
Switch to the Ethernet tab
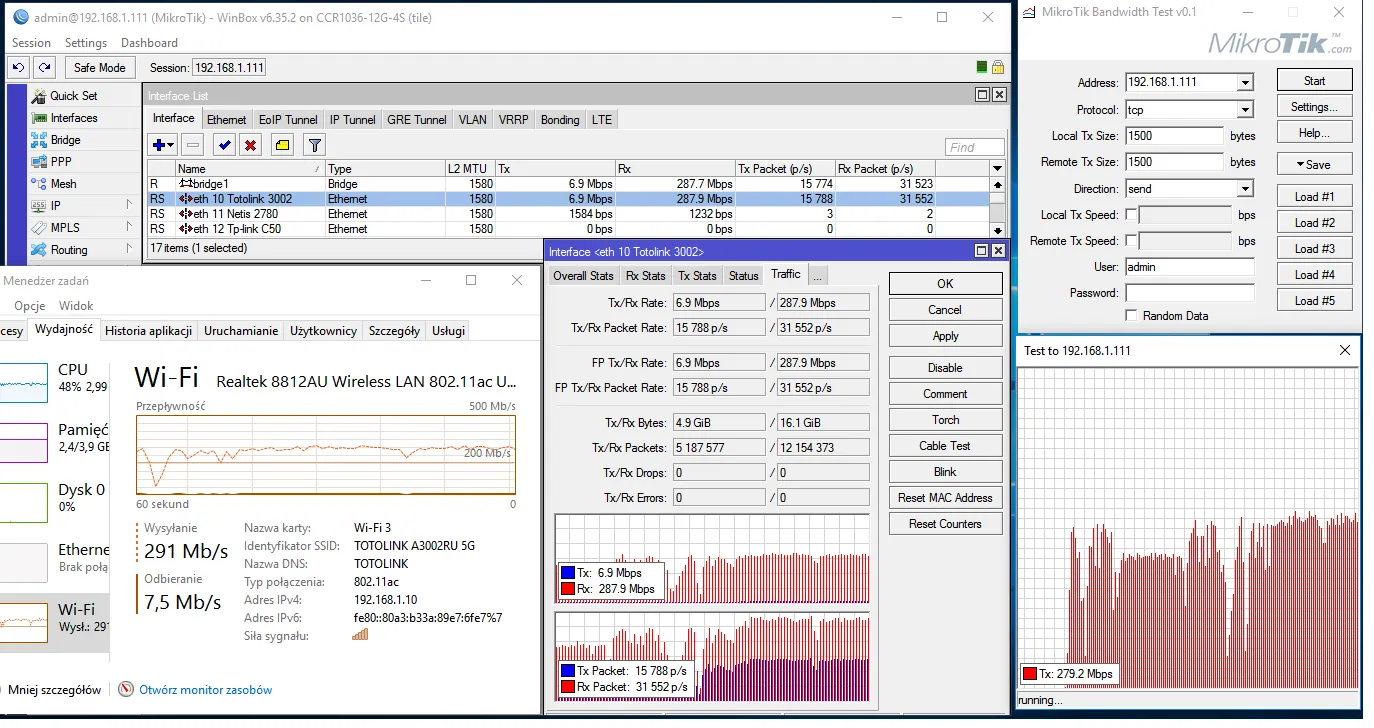click(x=227, y=119)
